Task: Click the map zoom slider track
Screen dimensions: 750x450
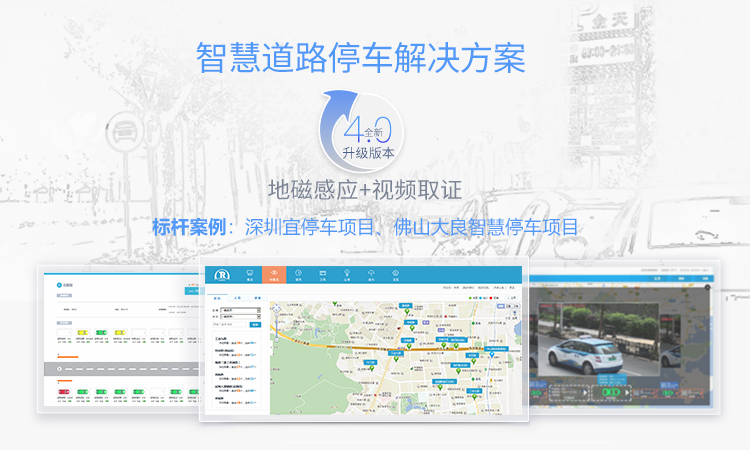Action: point(276,329)
